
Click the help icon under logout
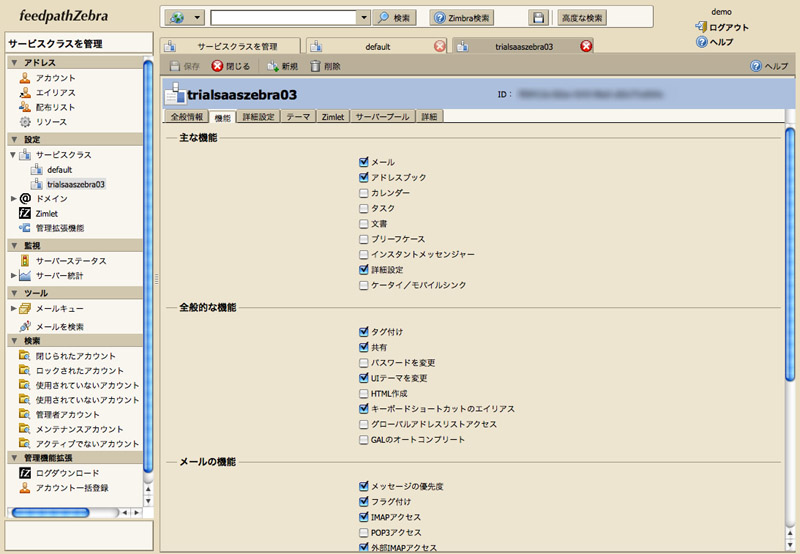pos(702,42)
